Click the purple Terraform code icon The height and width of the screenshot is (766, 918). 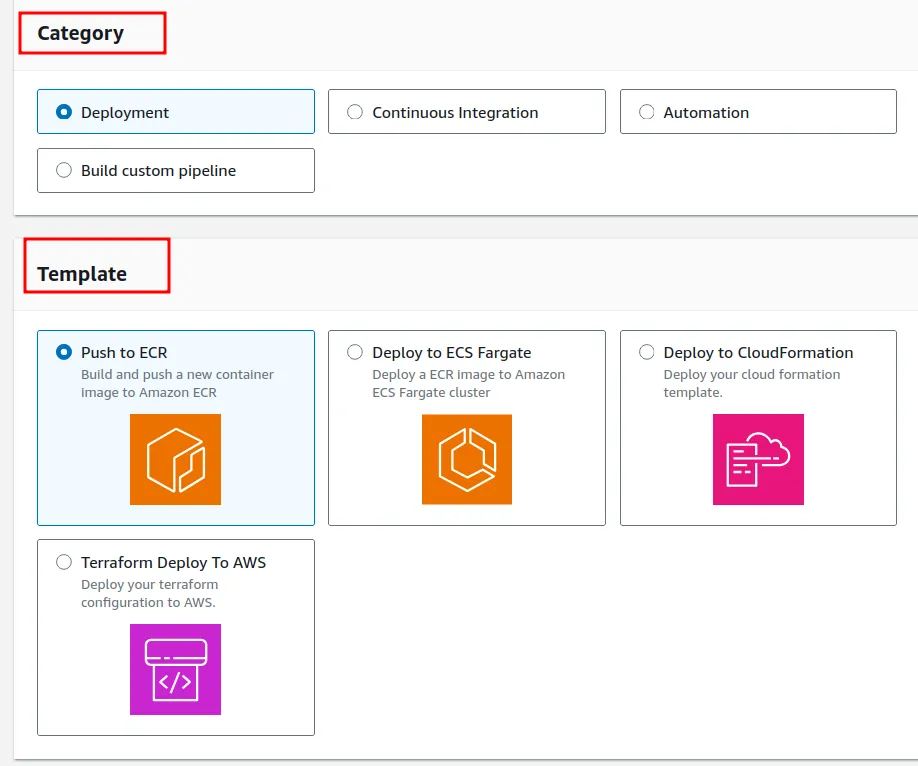[176, 669]
